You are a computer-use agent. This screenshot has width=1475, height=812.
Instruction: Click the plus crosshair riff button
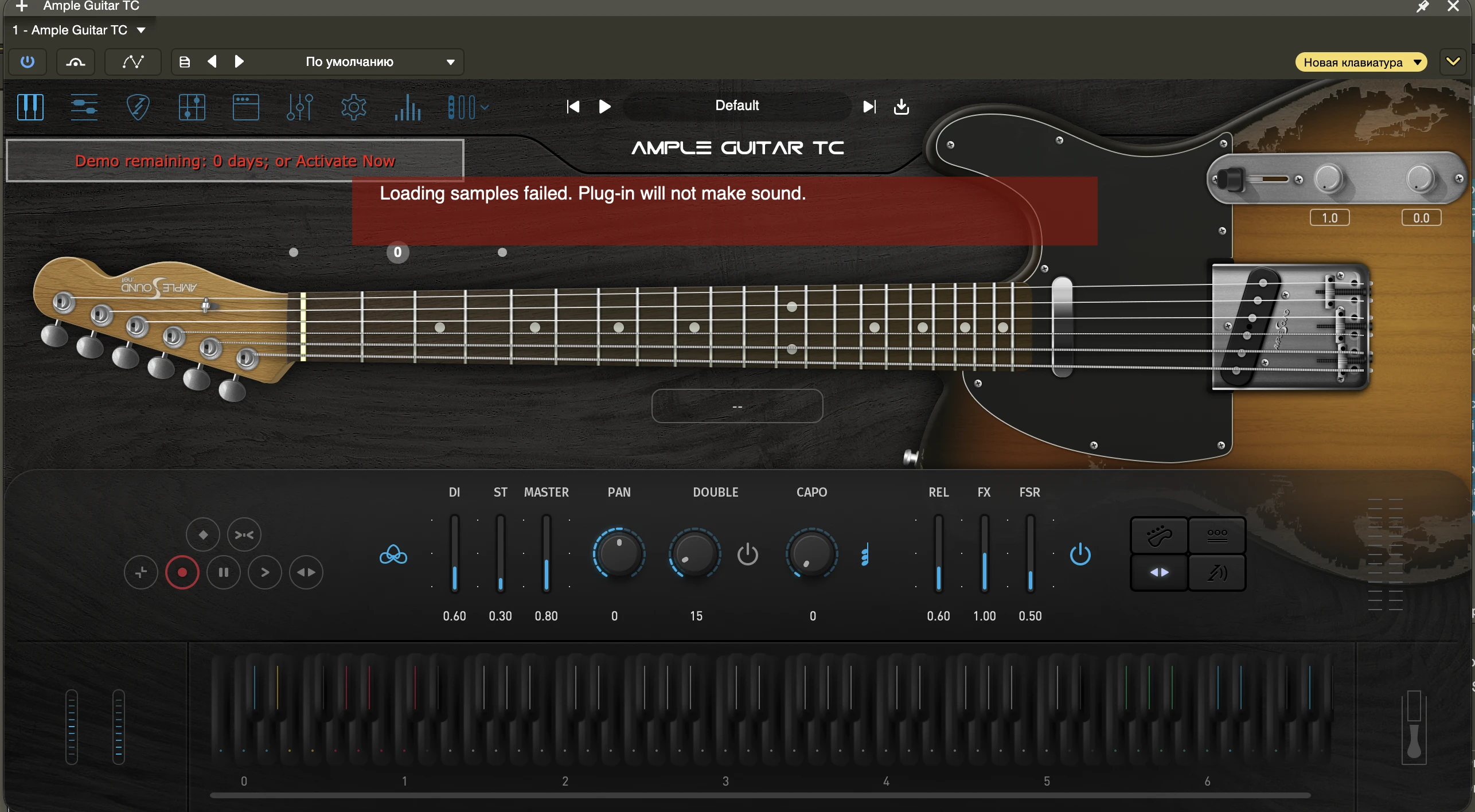[141, 572]
